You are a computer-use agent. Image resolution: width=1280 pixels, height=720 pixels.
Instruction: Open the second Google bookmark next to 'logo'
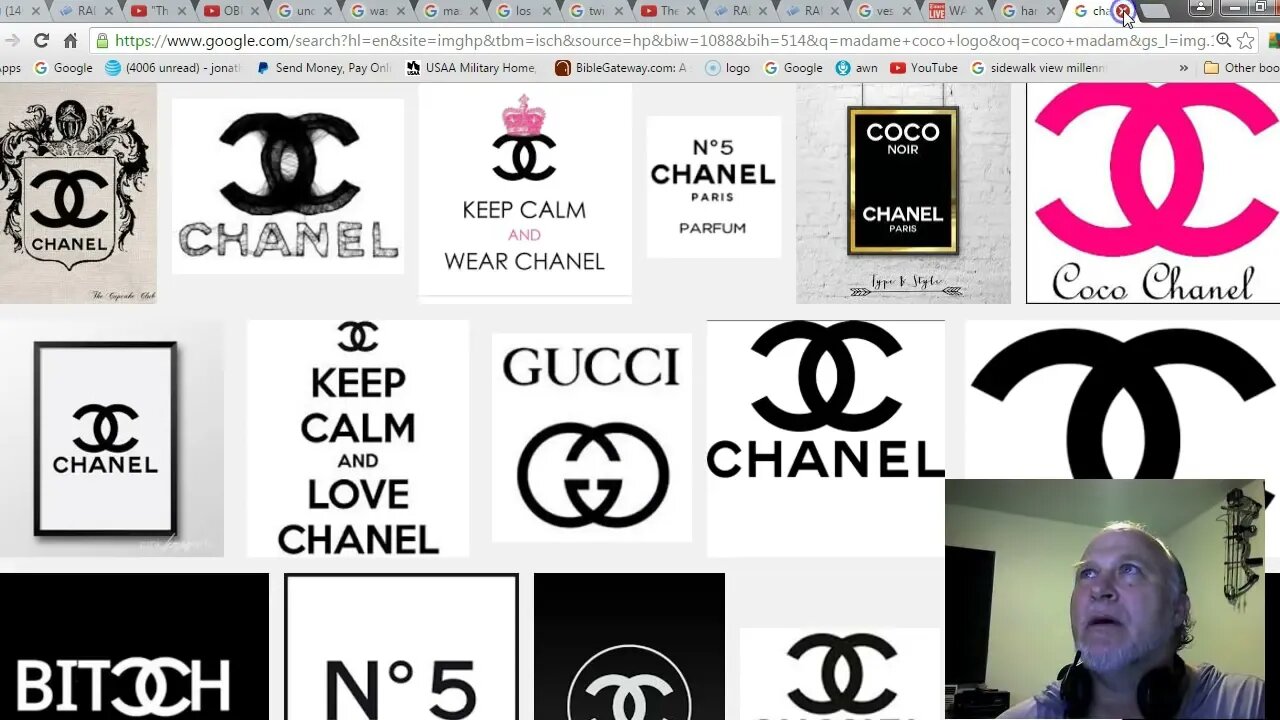tap(794, 68)
